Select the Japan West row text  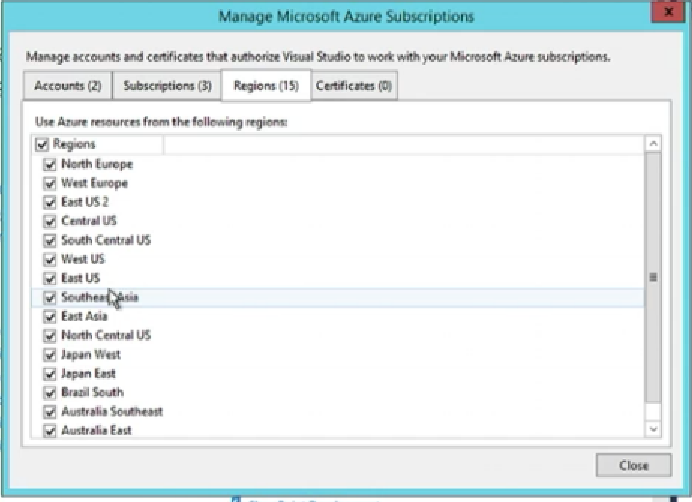(x=90, y=355)
